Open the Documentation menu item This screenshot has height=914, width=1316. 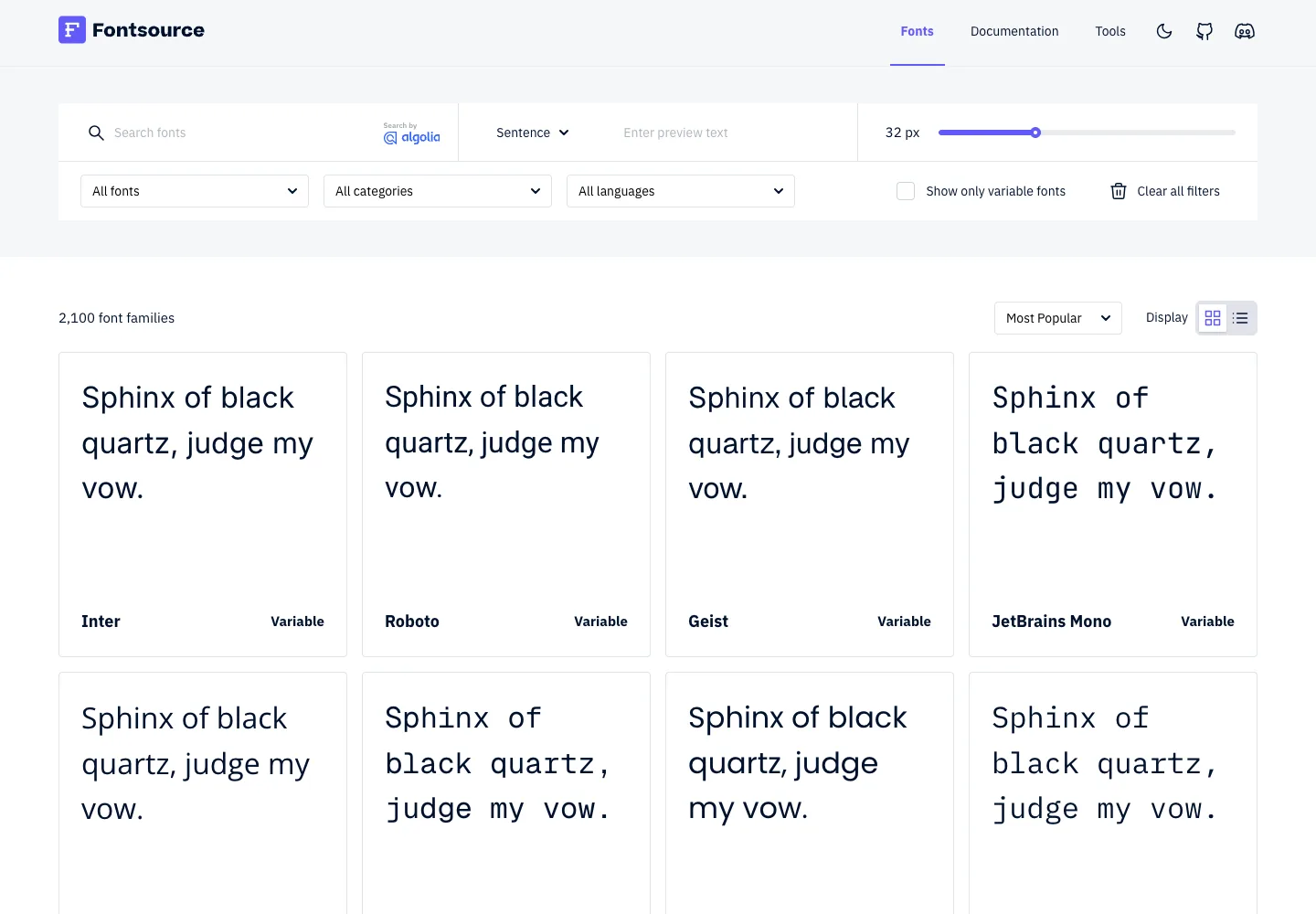(1014, 31)
